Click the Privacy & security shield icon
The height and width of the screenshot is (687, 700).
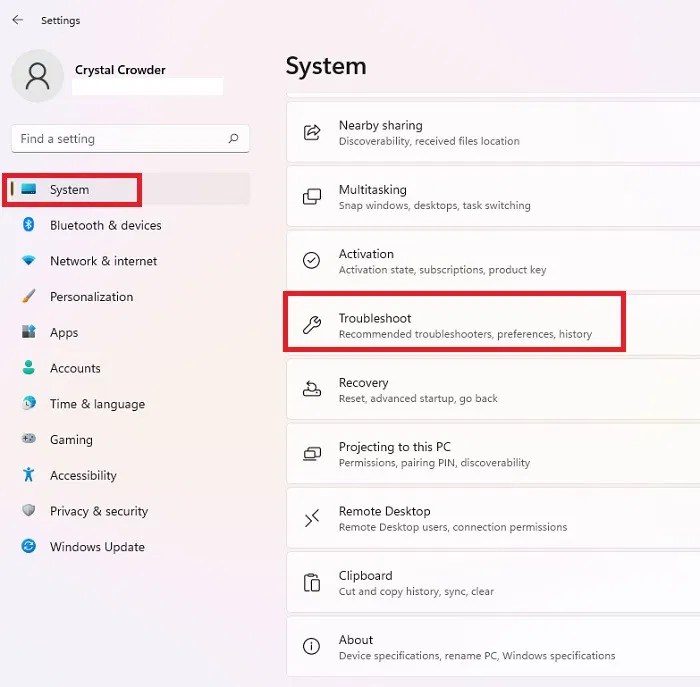pyautogui.click(x=29, y=510)
